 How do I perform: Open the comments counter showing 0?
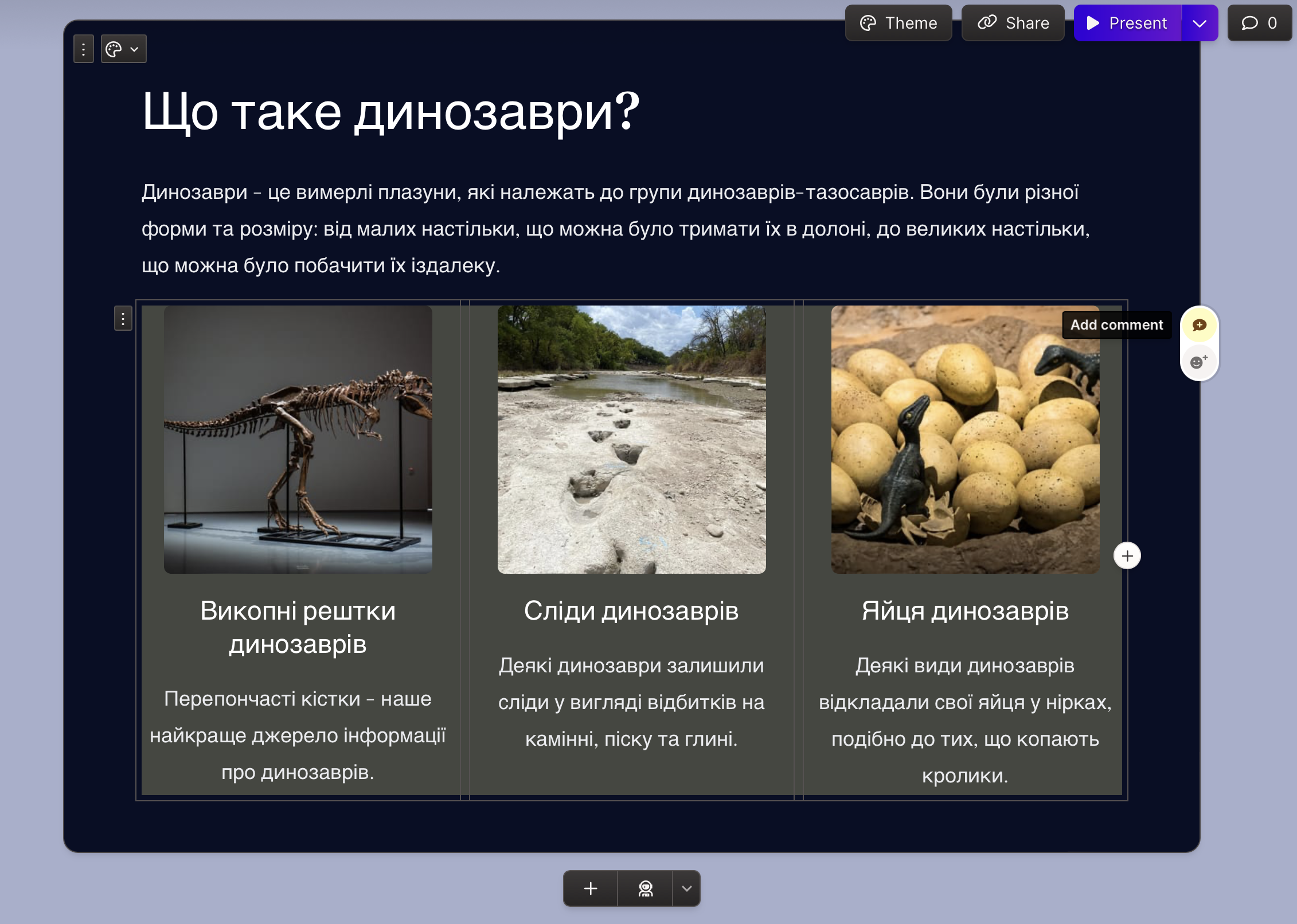point(1260,23)
